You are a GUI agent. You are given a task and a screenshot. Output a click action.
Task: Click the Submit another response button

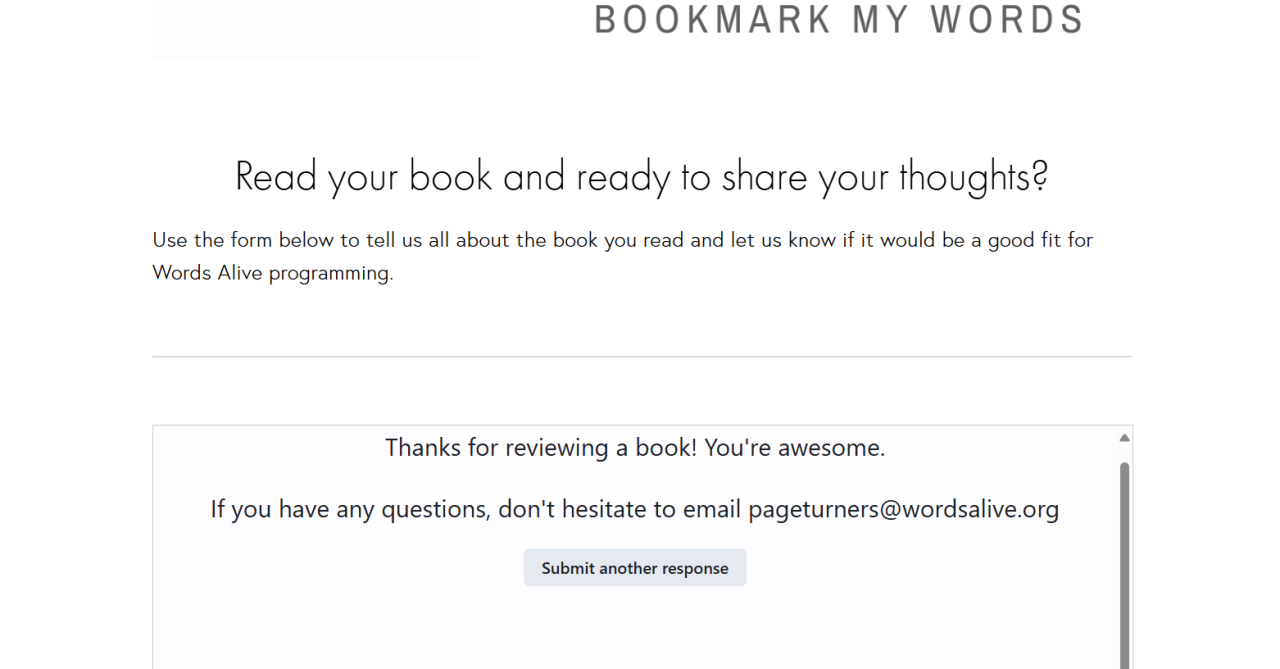pos(634,568)
